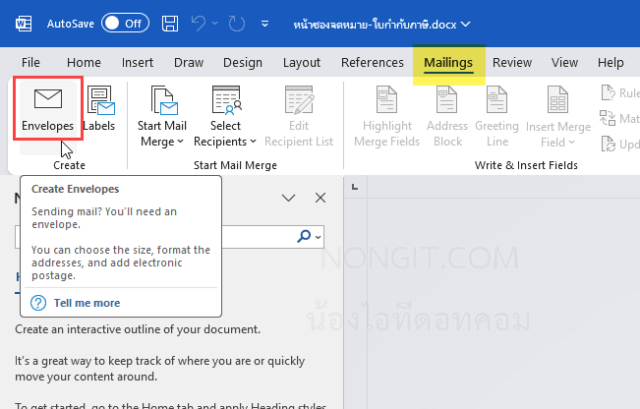640x409 pixels.
Task: Click the ruler tab selector box
Action: [355, 187]
